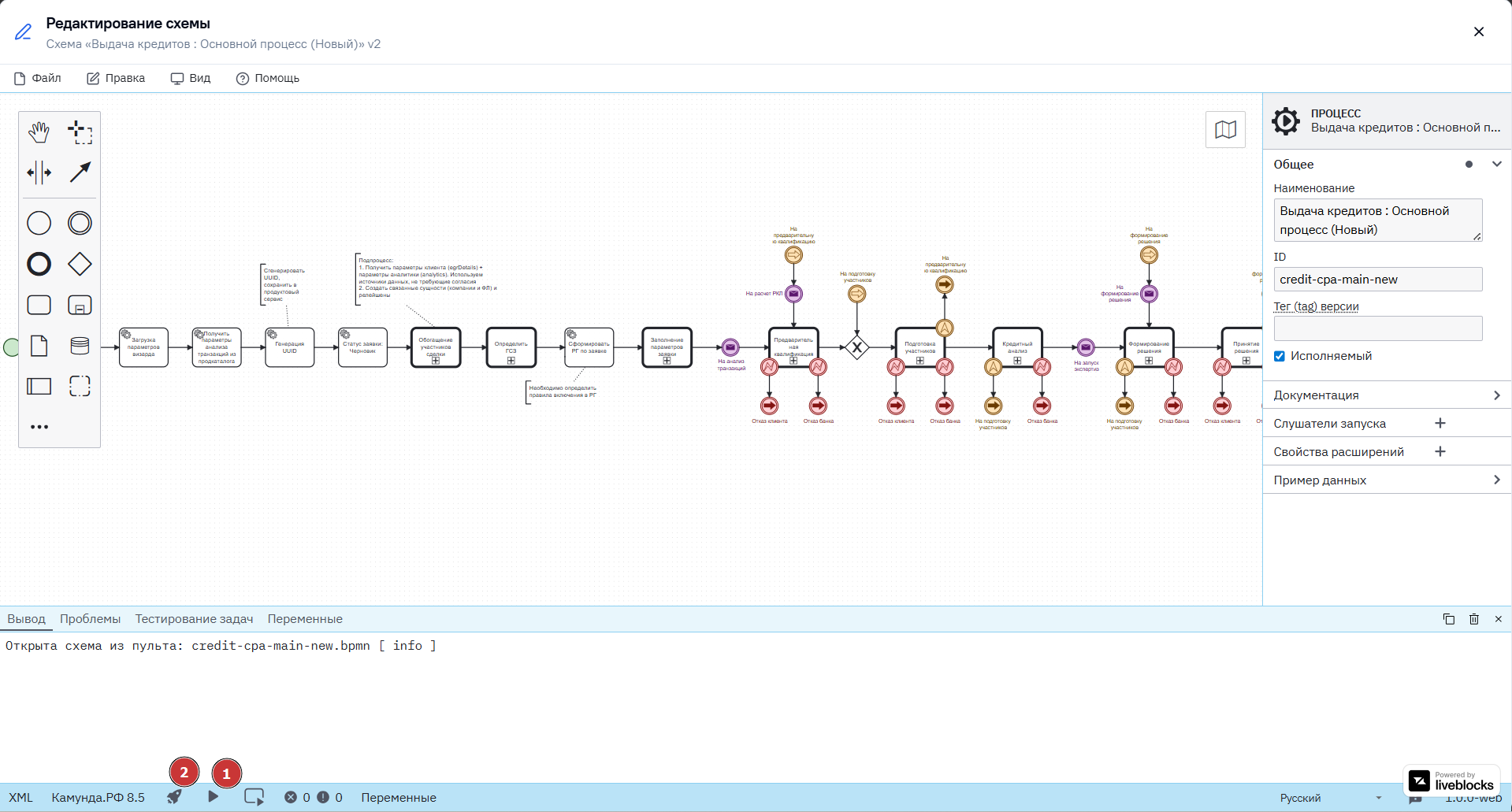Viewport: 1512px width, 812px height.
Task: Select the hand tool in palette
Action: pyautogui.click(x=39, y=132)
